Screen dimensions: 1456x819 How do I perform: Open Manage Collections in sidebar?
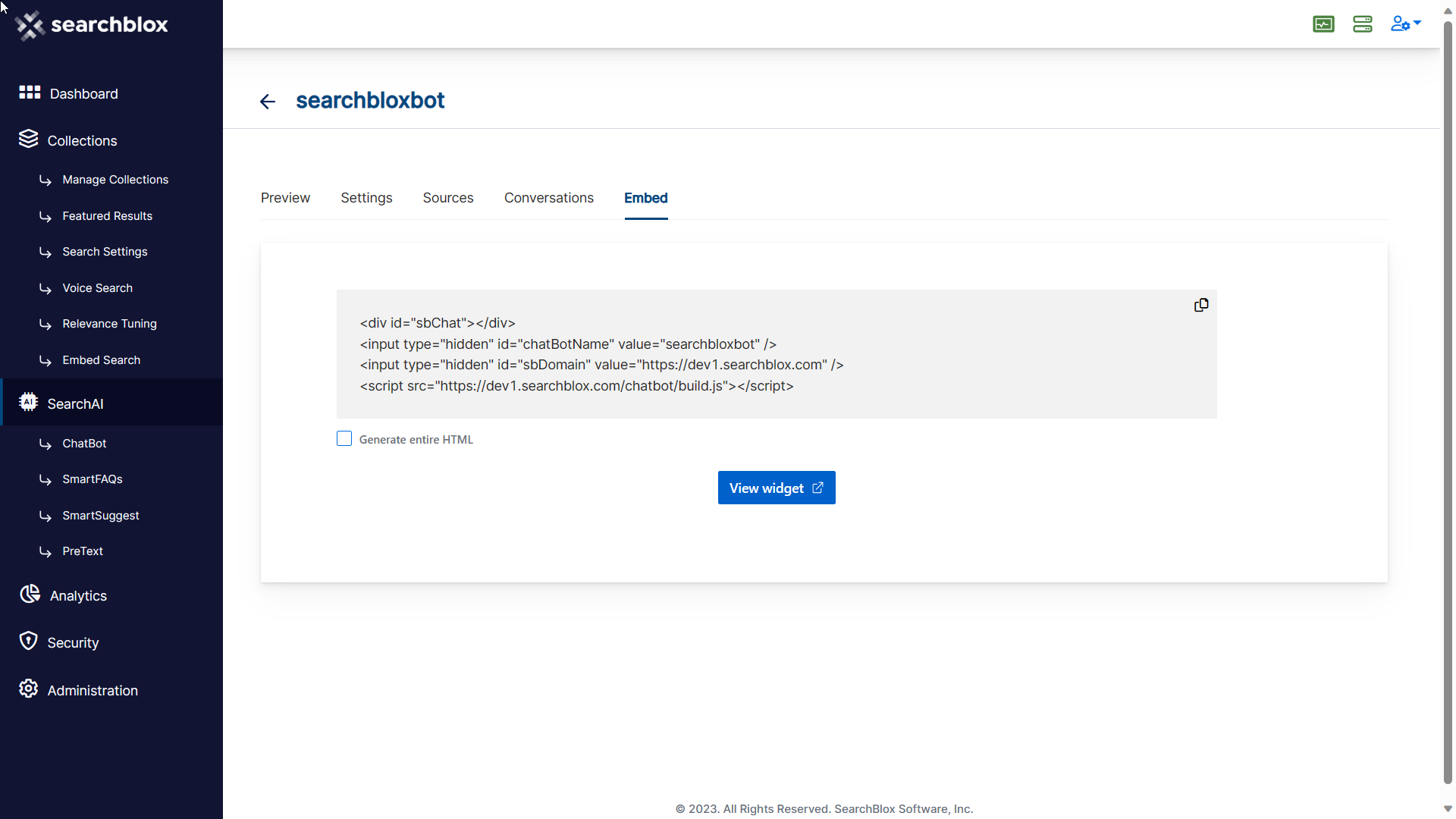115,180
